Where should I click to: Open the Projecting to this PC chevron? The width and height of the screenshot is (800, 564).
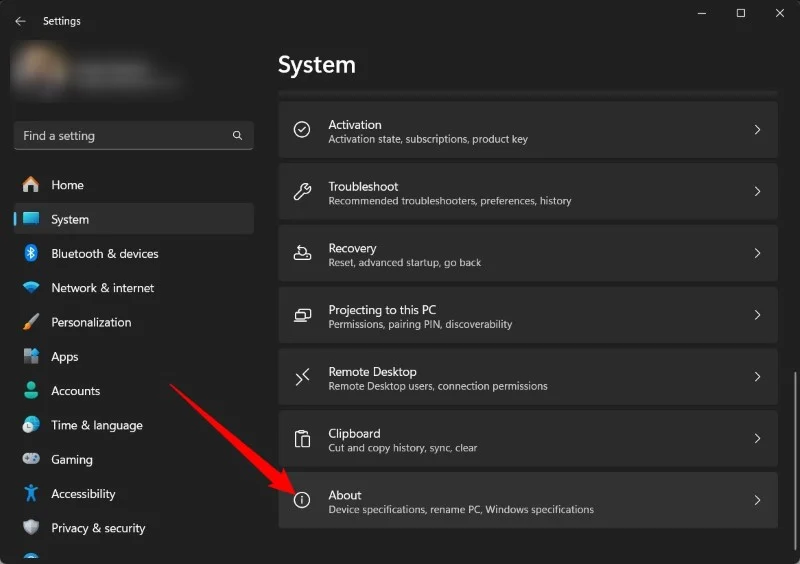pos(757,315)
